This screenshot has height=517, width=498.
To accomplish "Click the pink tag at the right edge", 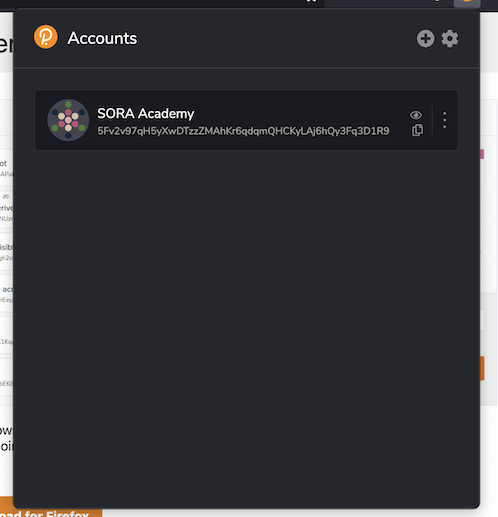I will pos(482,154).
